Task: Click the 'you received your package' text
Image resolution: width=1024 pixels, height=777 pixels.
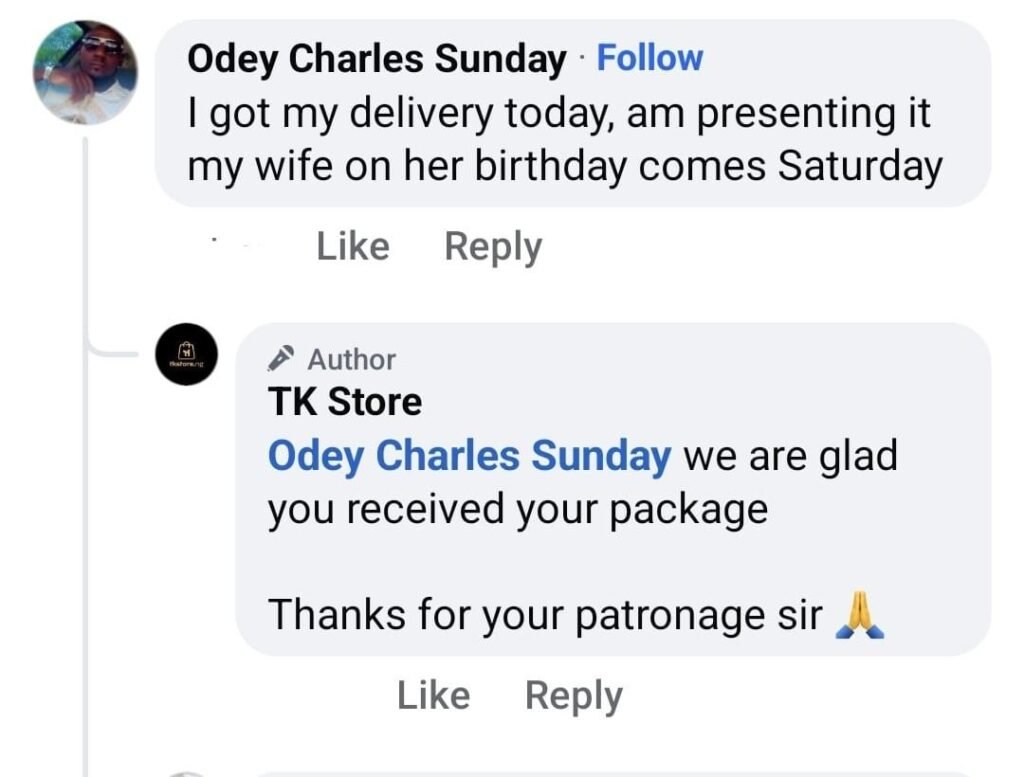Action: (517, 509)
